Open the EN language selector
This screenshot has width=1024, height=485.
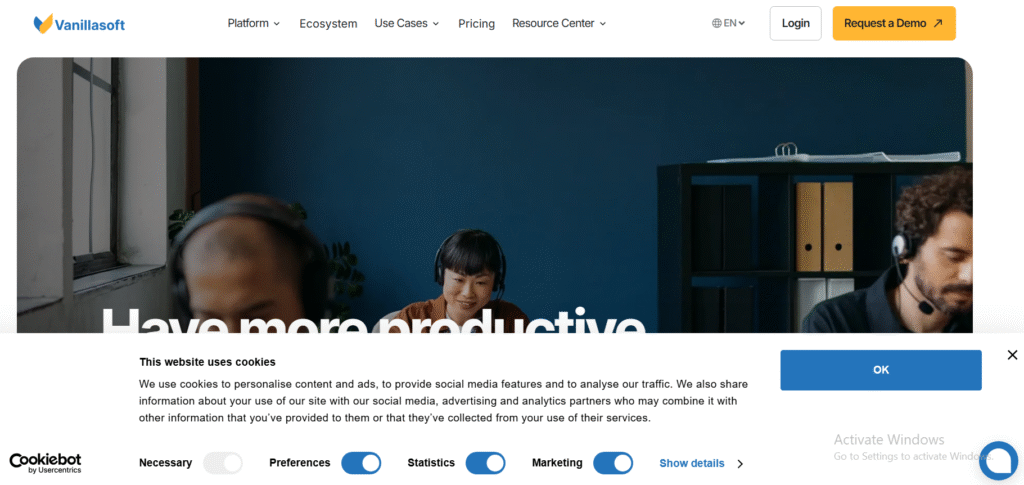pos(728,23)
